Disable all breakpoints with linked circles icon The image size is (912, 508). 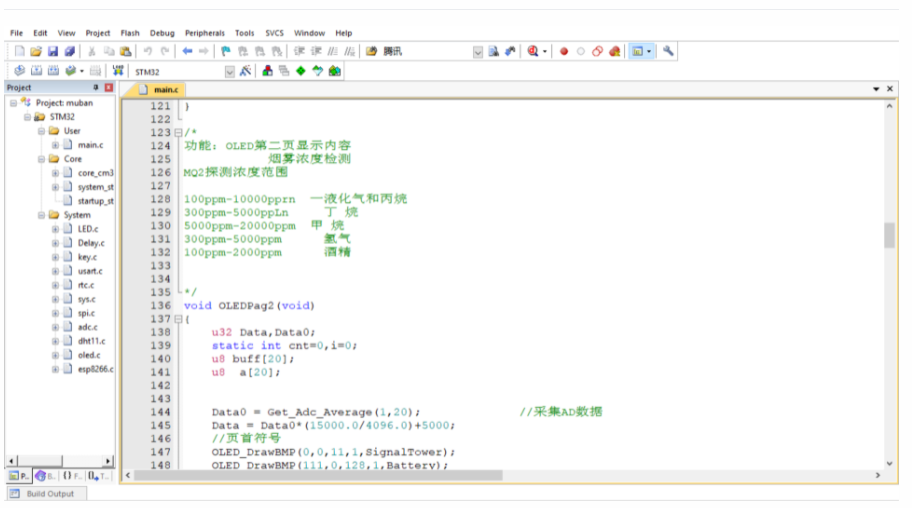pos(597,51)
